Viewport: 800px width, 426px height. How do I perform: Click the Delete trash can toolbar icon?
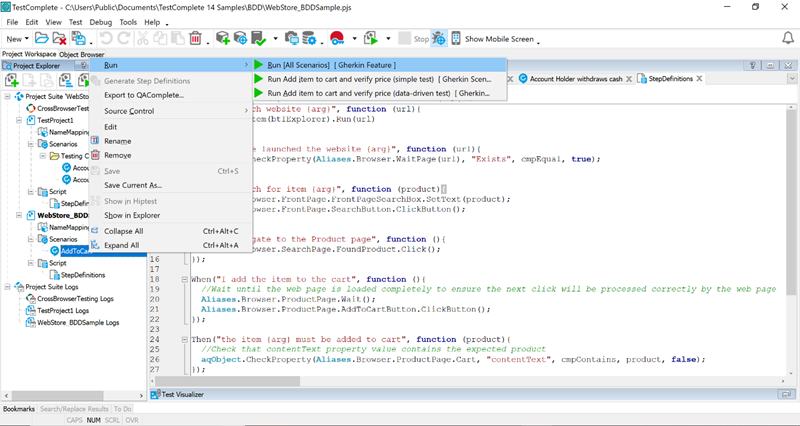click(195, 38)
